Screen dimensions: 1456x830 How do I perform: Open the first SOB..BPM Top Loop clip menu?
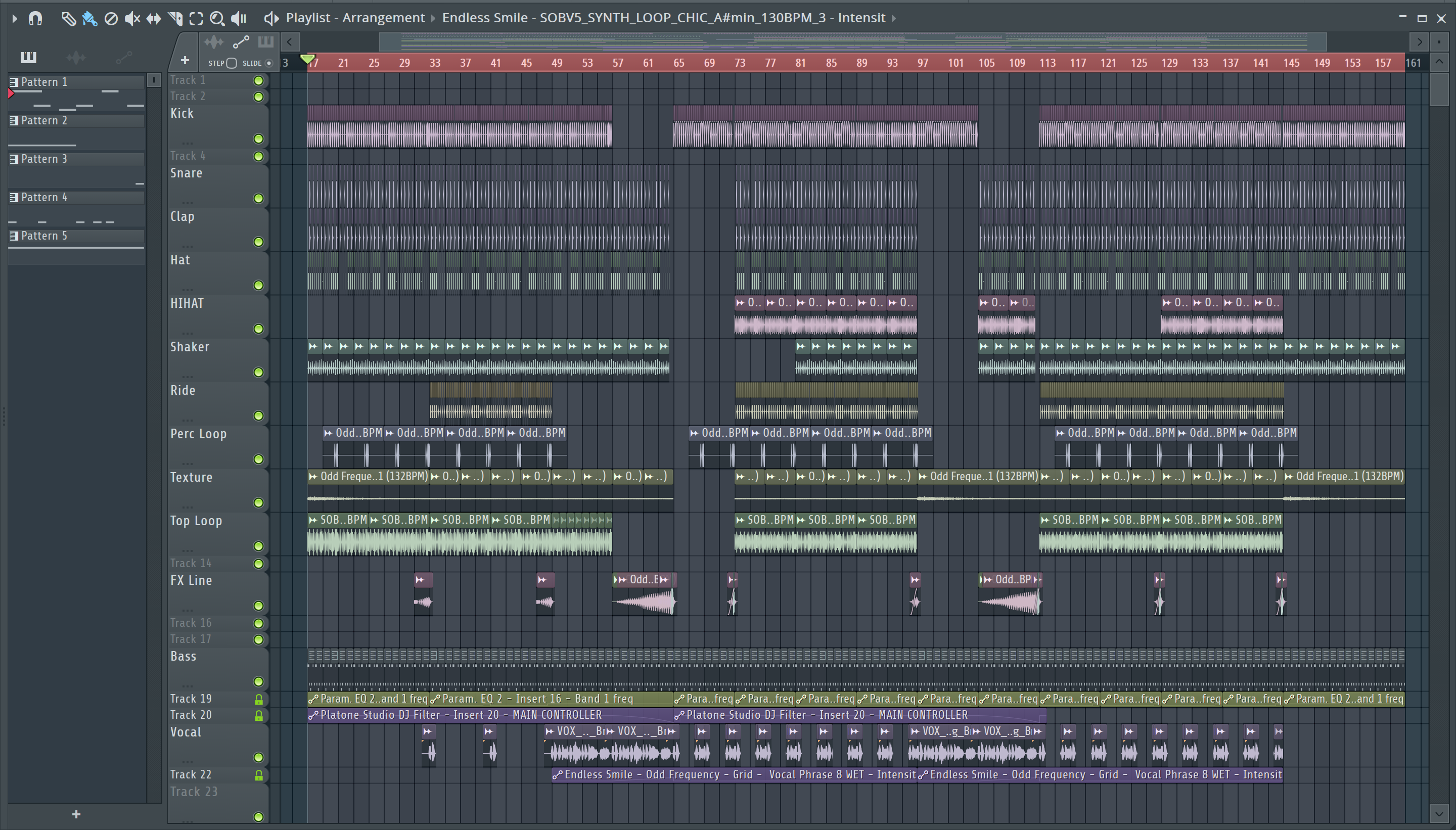coord(313,520)
